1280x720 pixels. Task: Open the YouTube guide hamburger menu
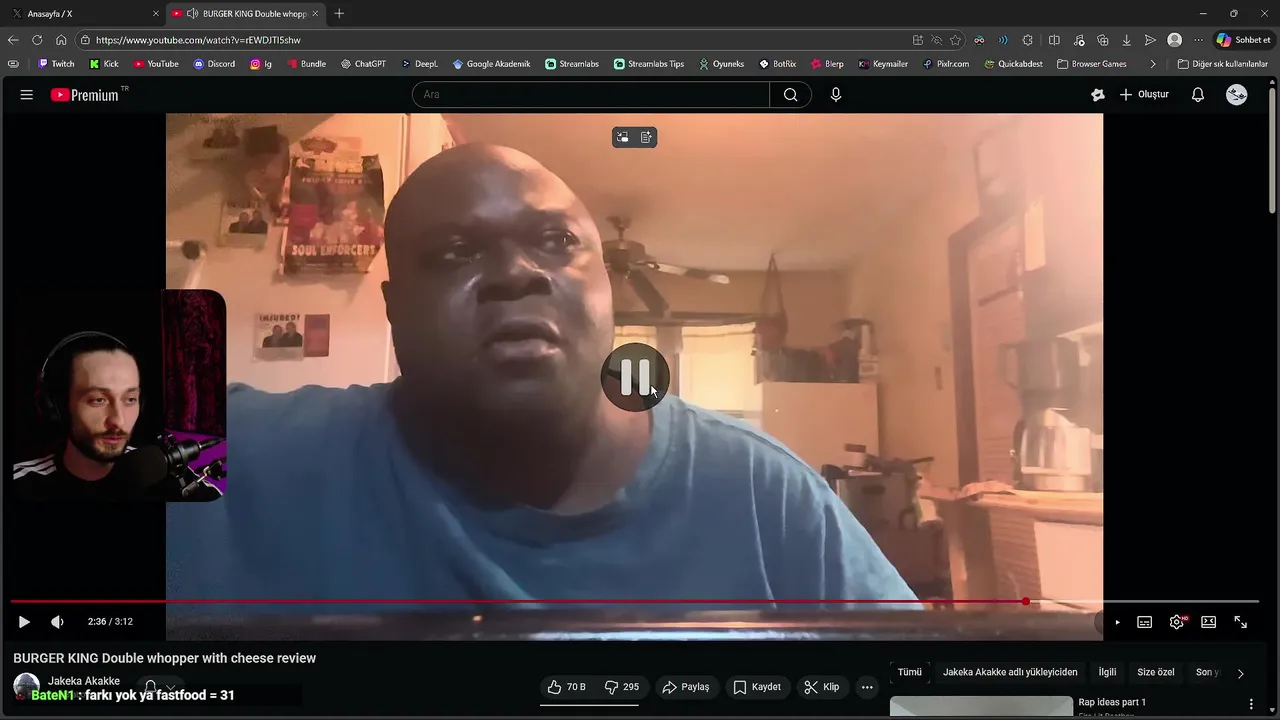[27, 95]
